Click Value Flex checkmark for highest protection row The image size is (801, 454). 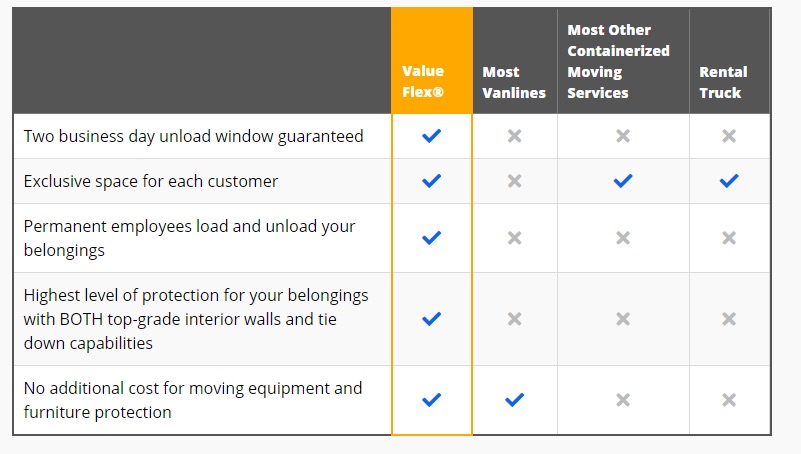click(431, 319)
